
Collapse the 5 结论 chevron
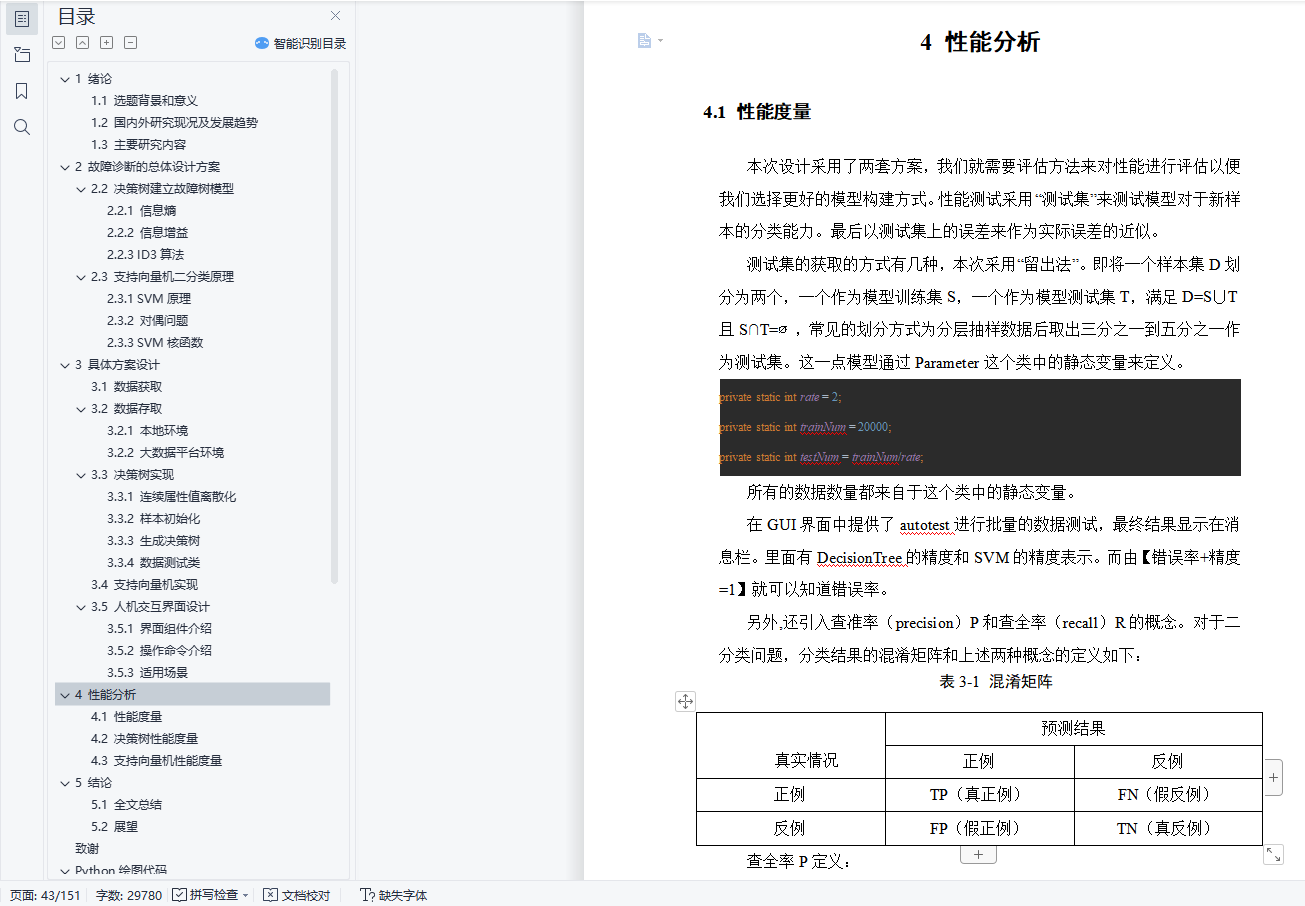[65, 783]
